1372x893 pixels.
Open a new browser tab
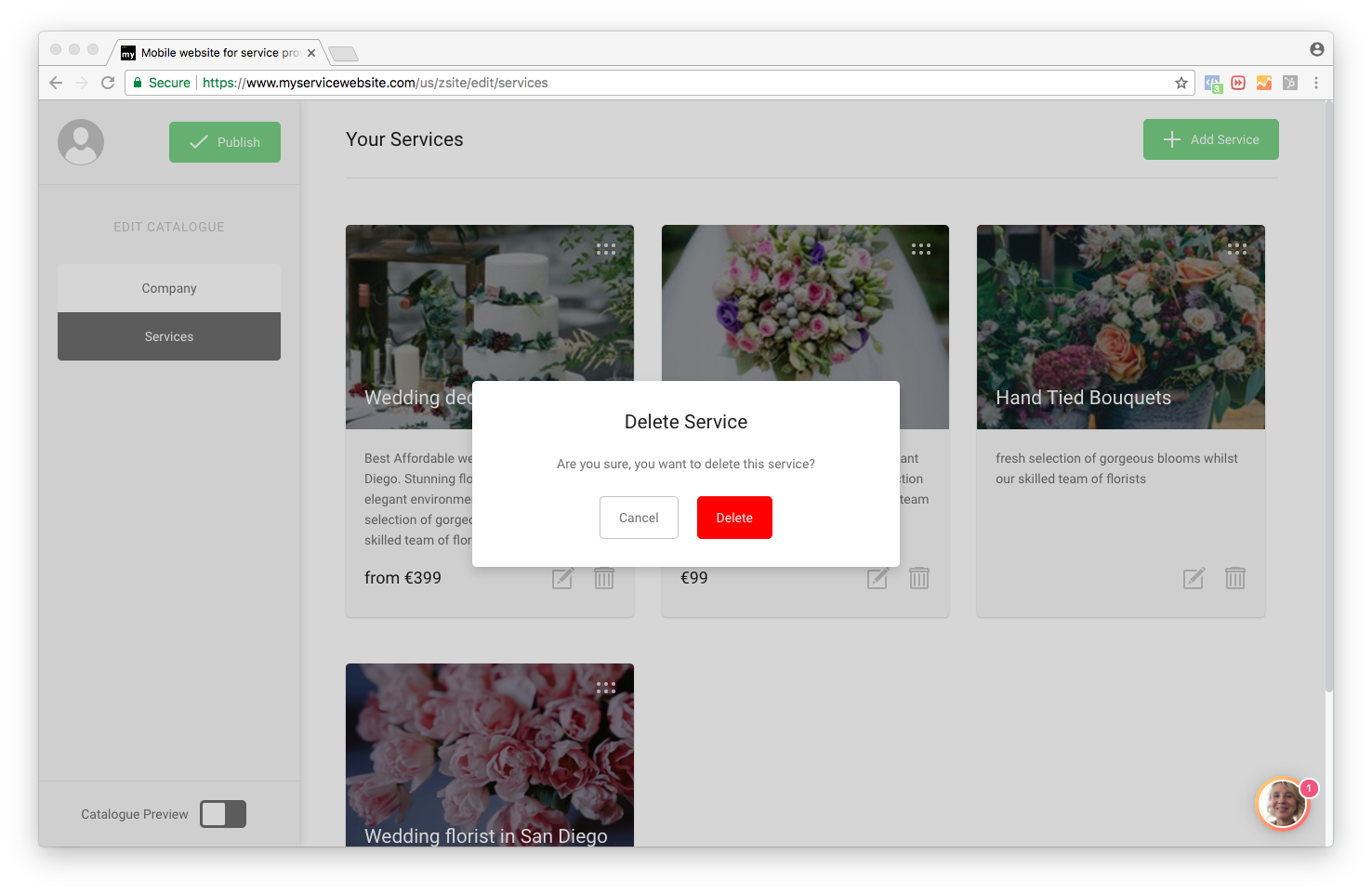click(x=343, y=53)
